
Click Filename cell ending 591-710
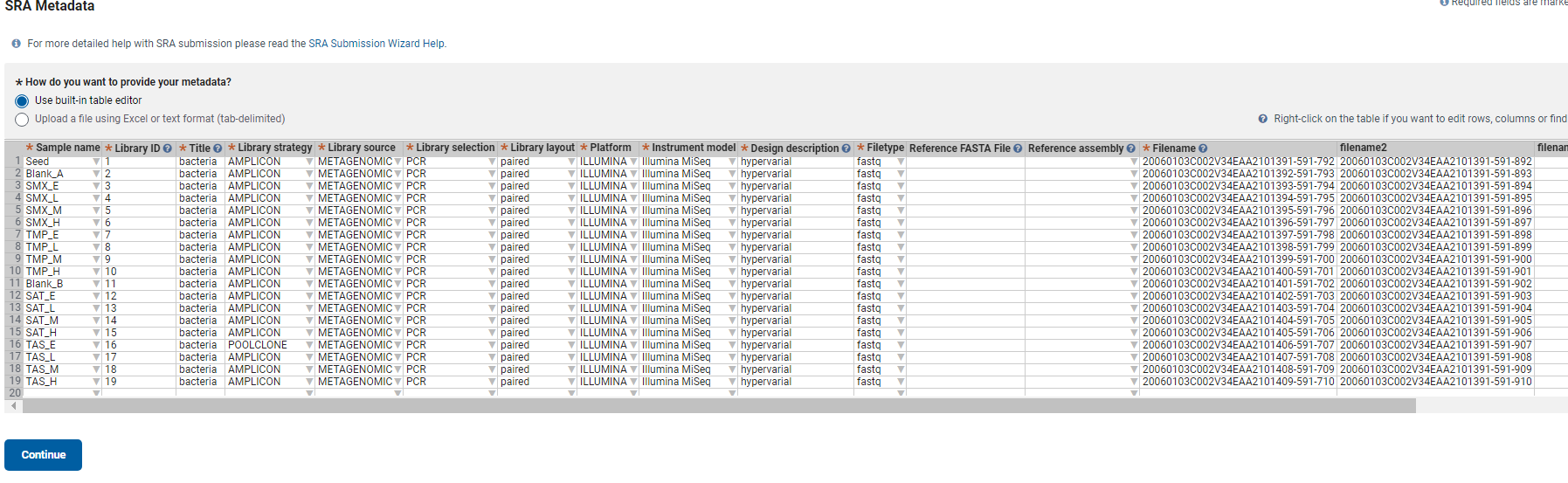tap(1239, 382)
